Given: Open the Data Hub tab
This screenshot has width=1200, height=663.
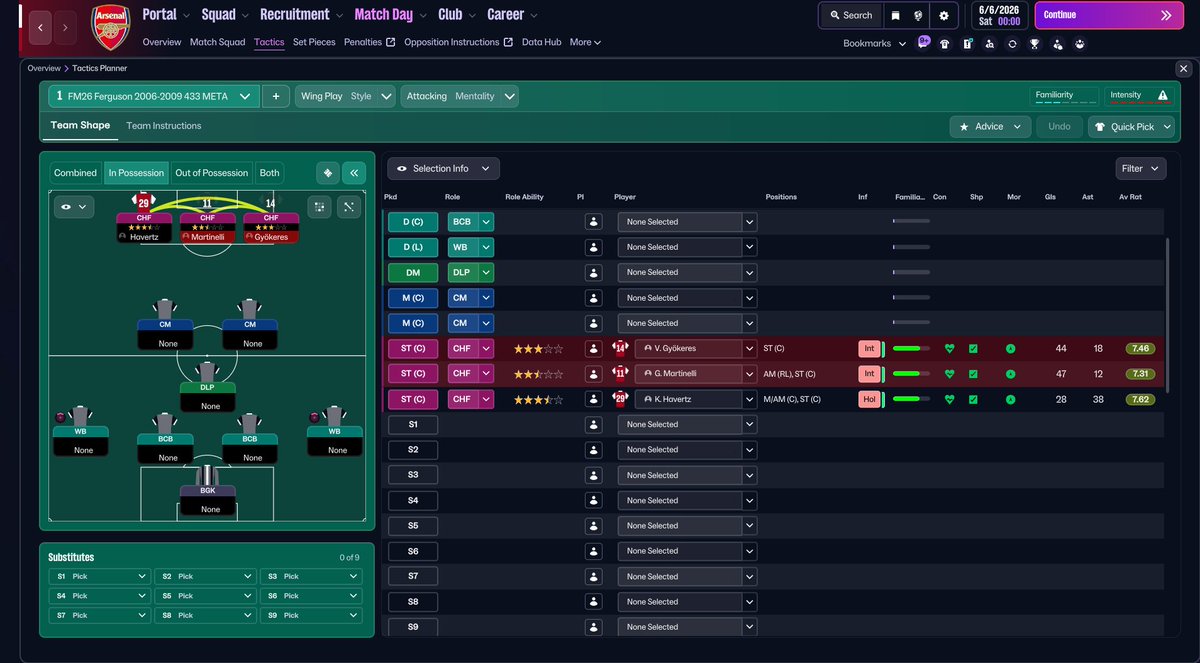Looking at the screenshot, I should 541,42.
